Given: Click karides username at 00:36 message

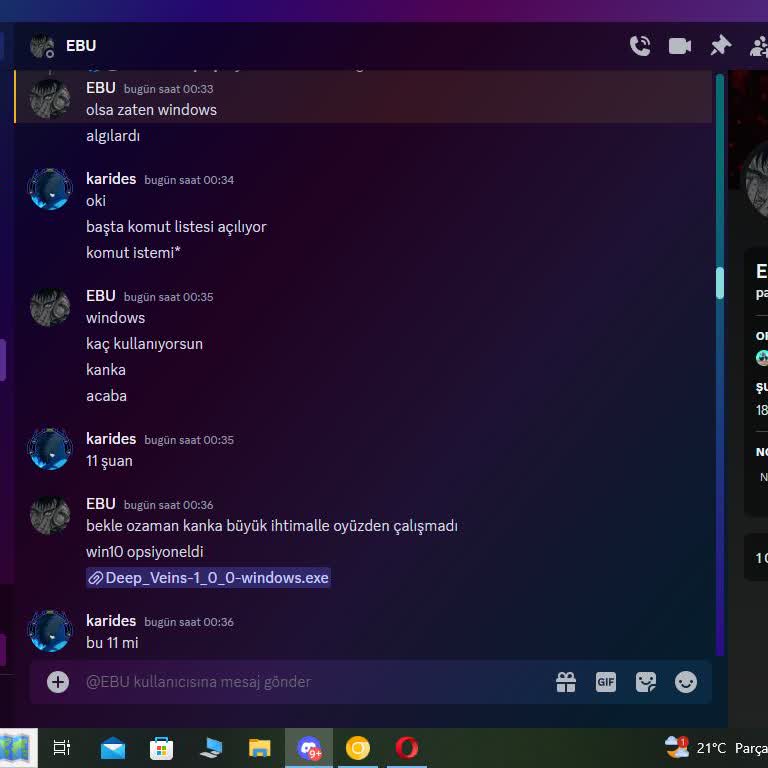Looking at the screenshot, I should click(111, 621).
